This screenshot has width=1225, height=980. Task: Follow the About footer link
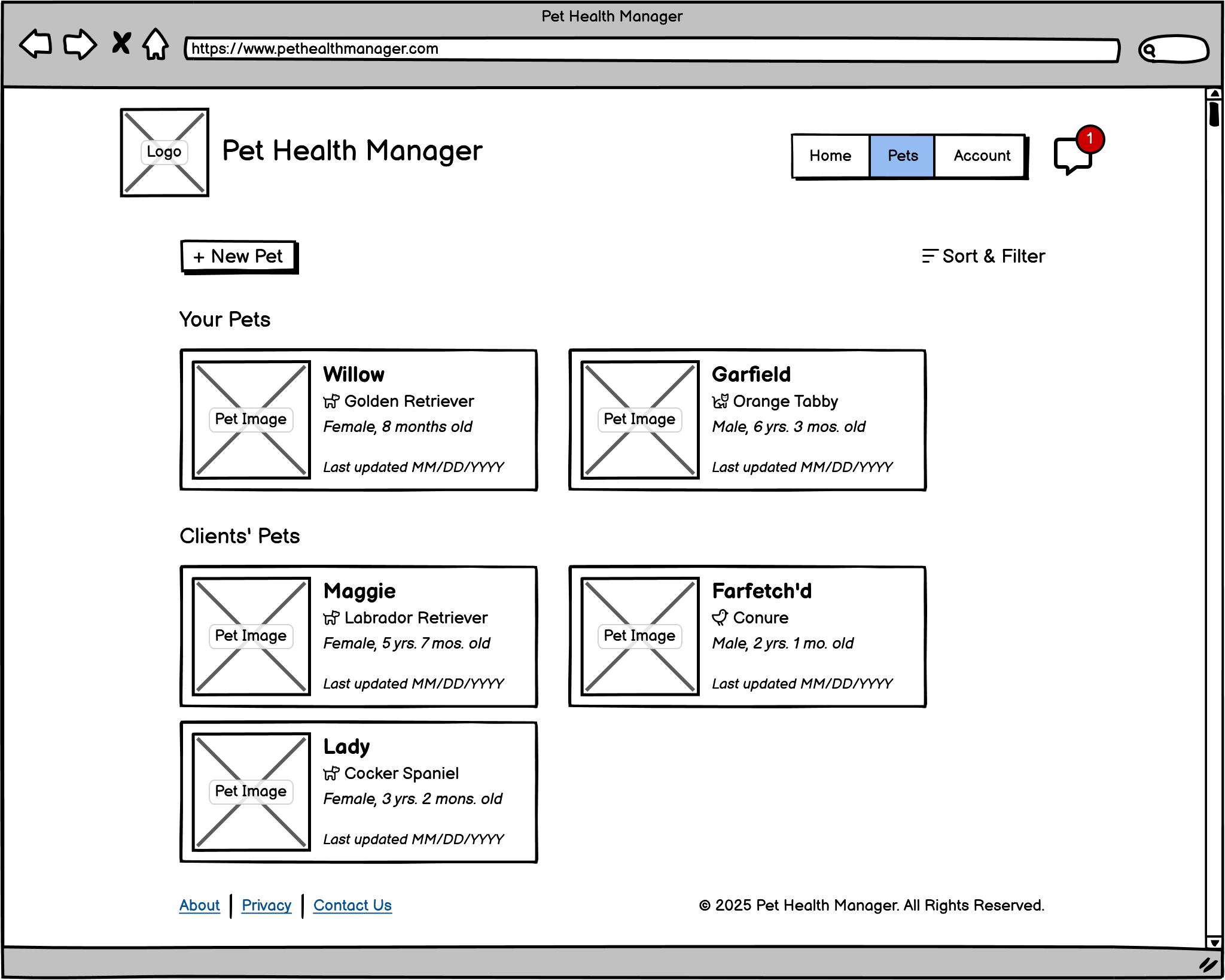pos(199,905)
